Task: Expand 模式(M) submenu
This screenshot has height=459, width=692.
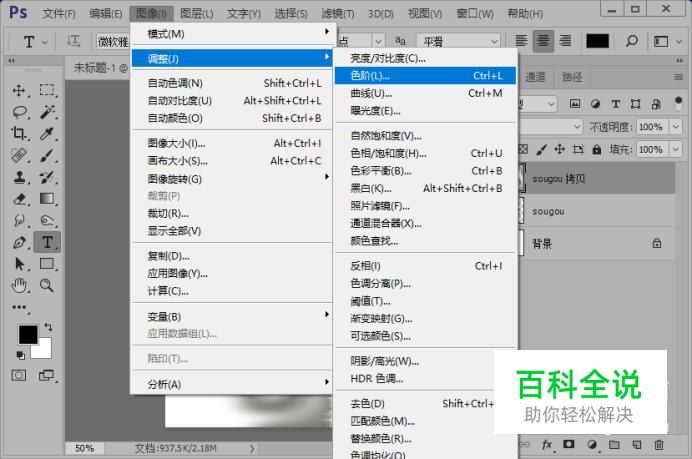Action: [x=232, y=34]
